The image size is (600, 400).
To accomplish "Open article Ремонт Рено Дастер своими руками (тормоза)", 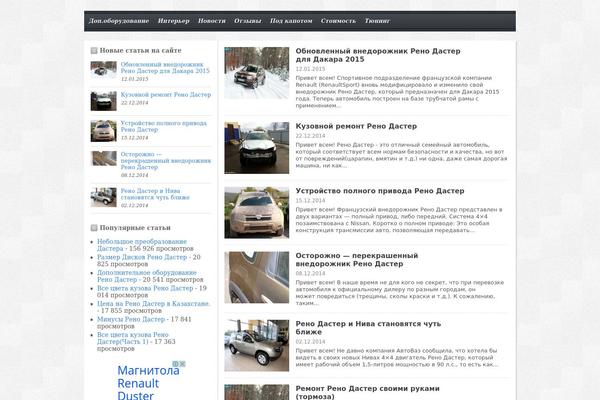I will 367,392.
